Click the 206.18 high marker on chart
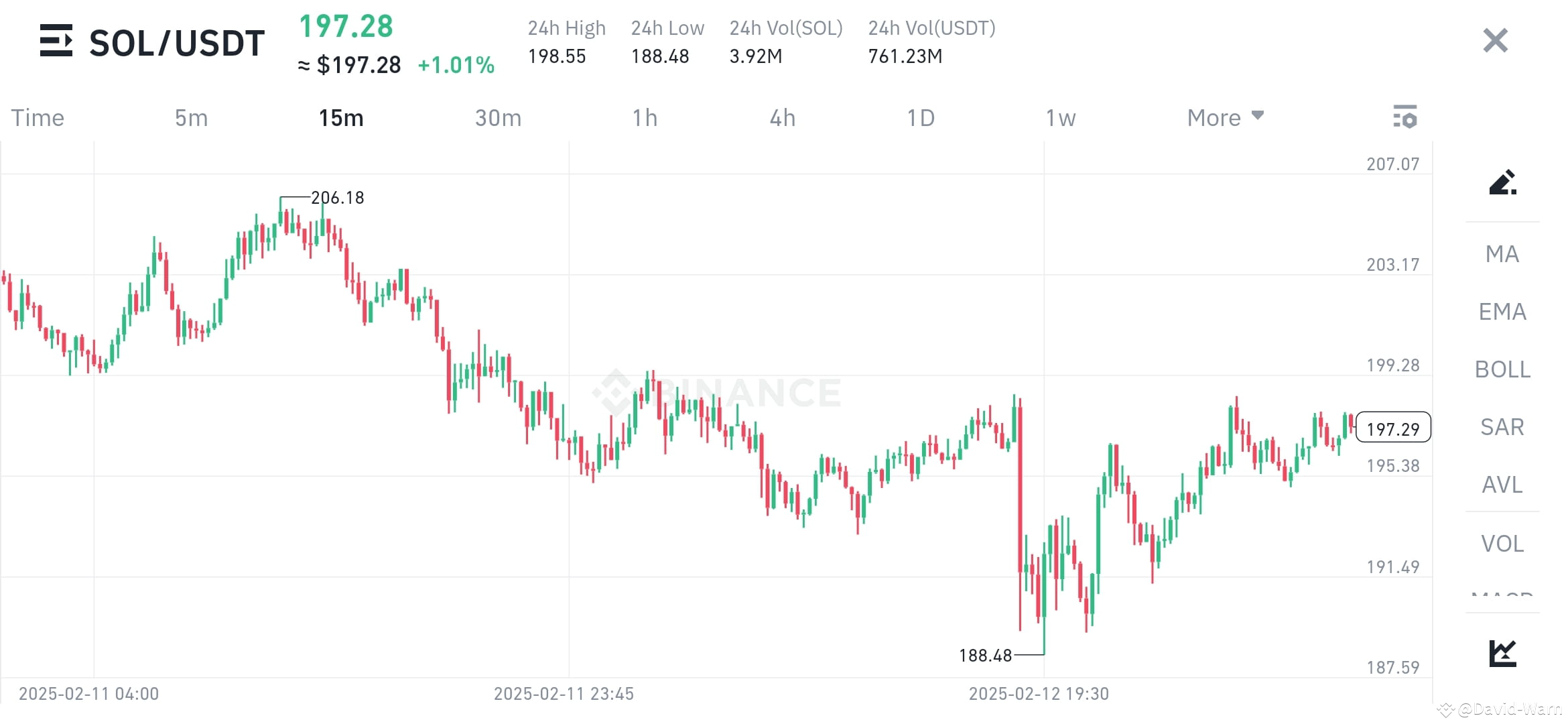The height and width of the screenshot is (724, 1568). click(x=336, y=198)
